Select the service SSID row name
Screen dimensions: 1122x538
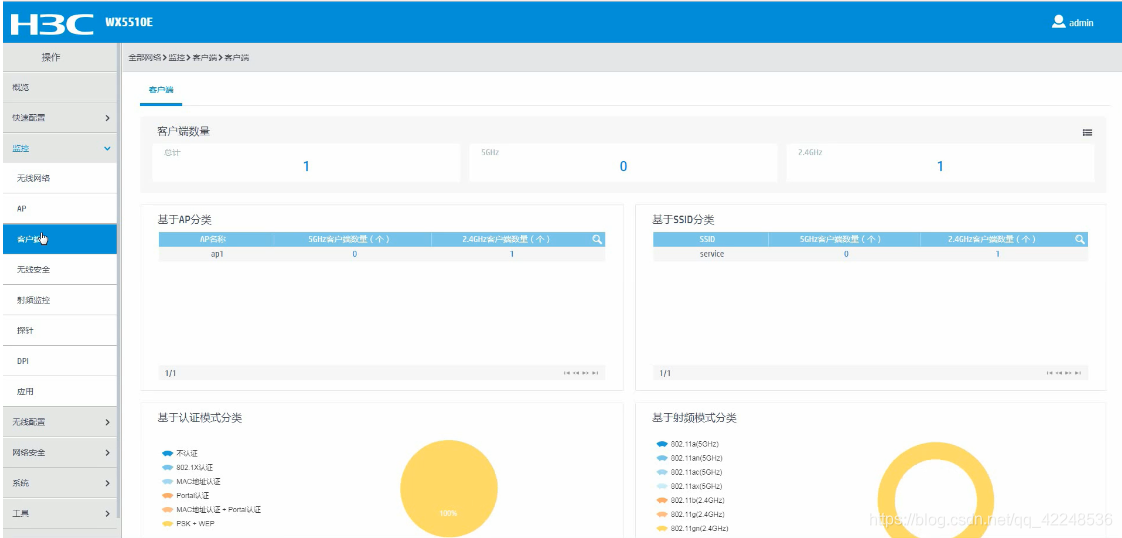(711, 254)
